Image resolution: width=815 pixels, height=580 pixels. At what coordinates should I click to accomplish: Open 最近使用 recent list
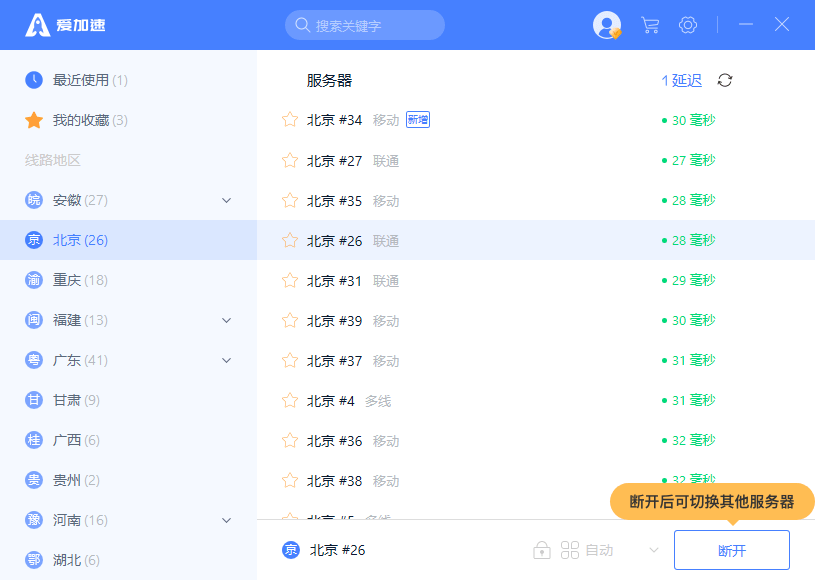click(90, 80)
